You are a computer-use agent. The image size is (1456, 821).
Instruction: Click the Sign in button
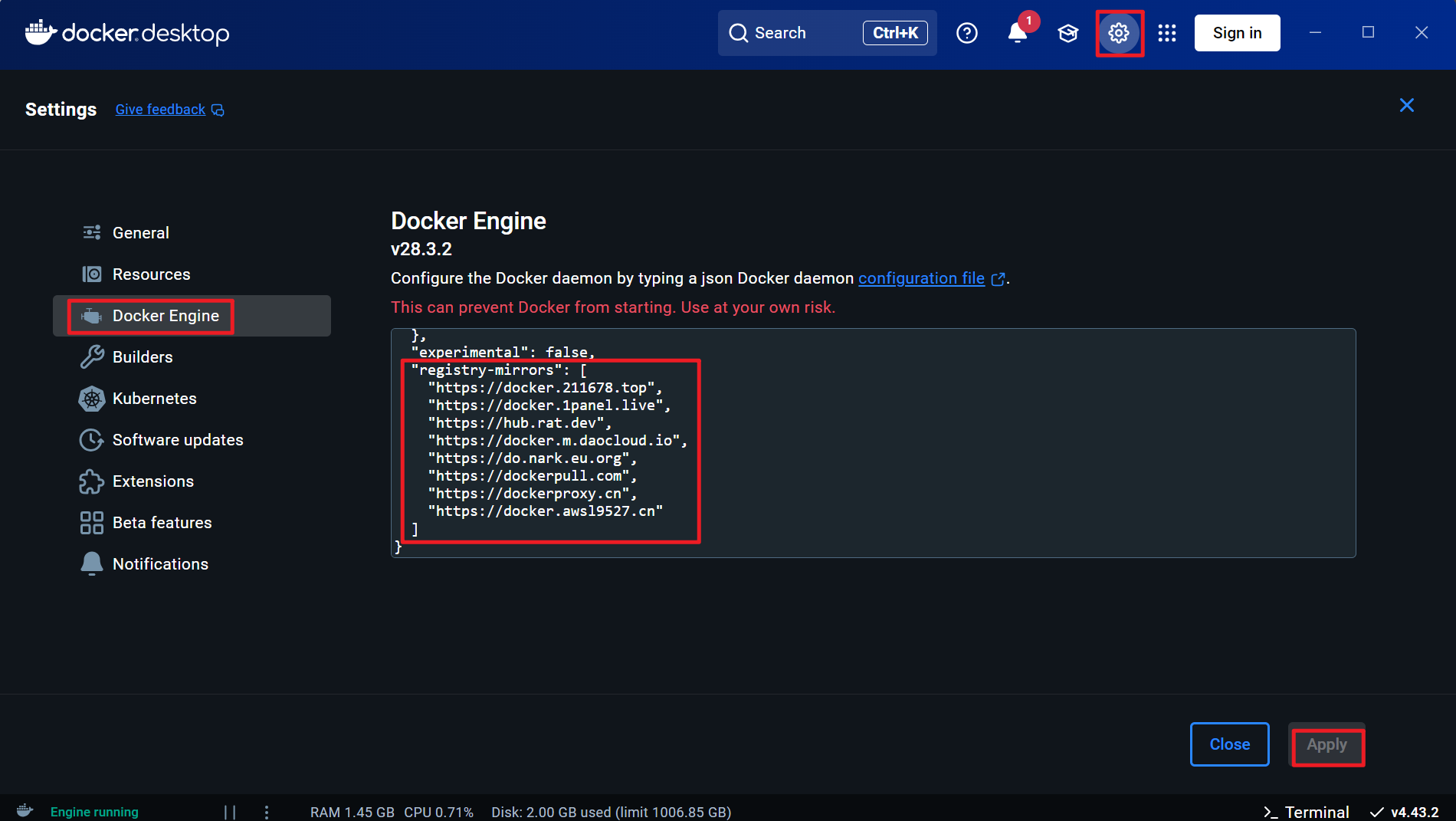coord(1237,33)
